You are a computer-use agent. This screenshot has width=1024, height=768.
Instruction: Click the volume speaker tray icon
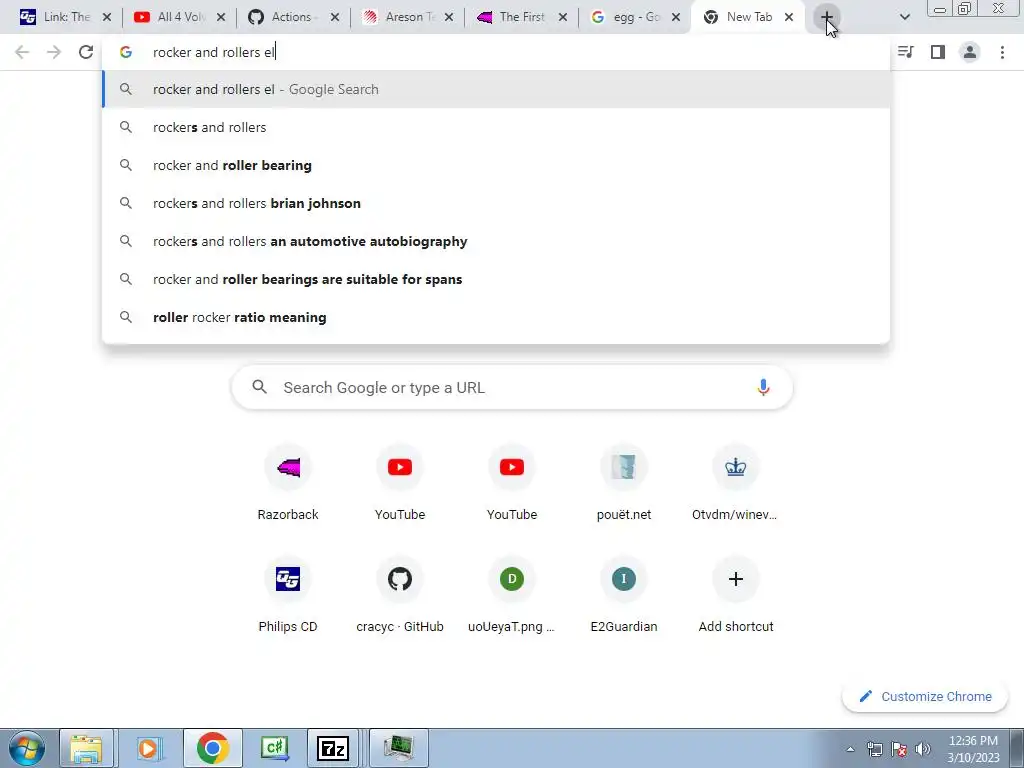point(923,749)
